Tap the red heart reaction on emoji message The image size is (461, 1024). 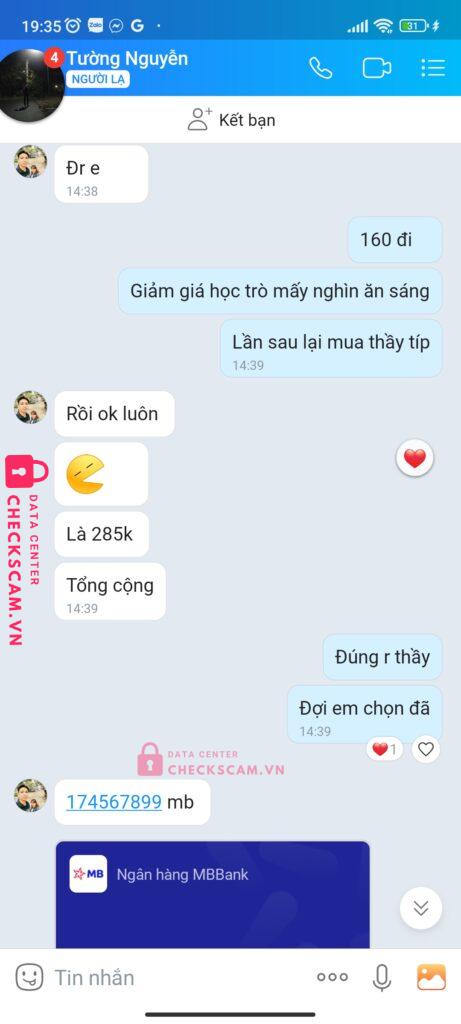[x=415, y=459]
